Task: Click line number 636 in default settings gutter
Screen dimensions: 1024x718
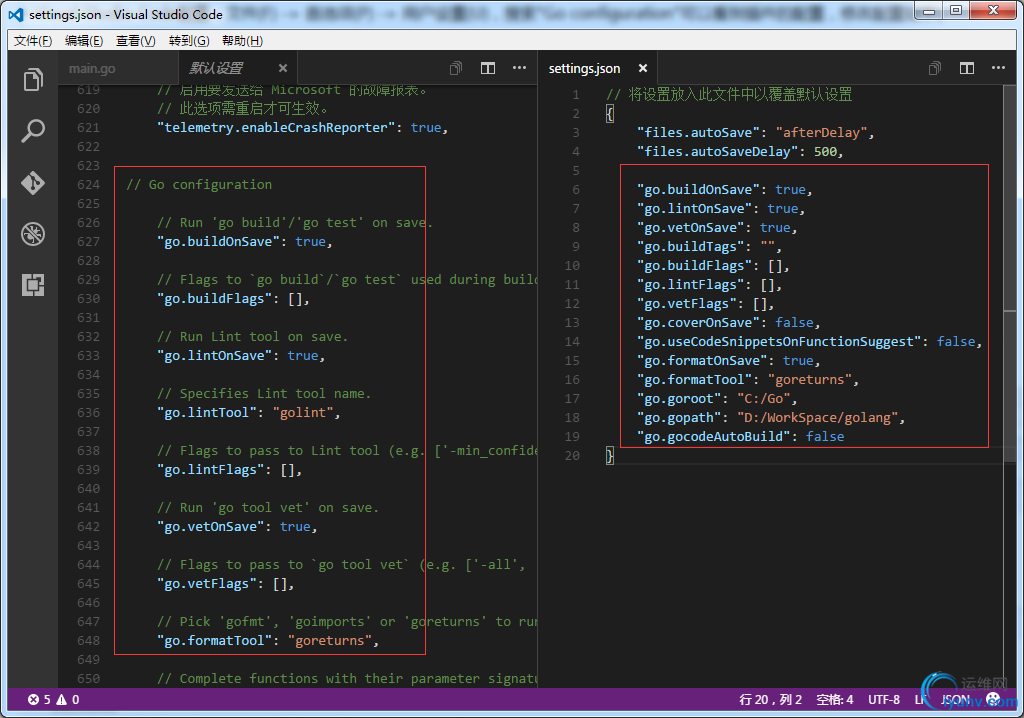Action: (88, 413)
